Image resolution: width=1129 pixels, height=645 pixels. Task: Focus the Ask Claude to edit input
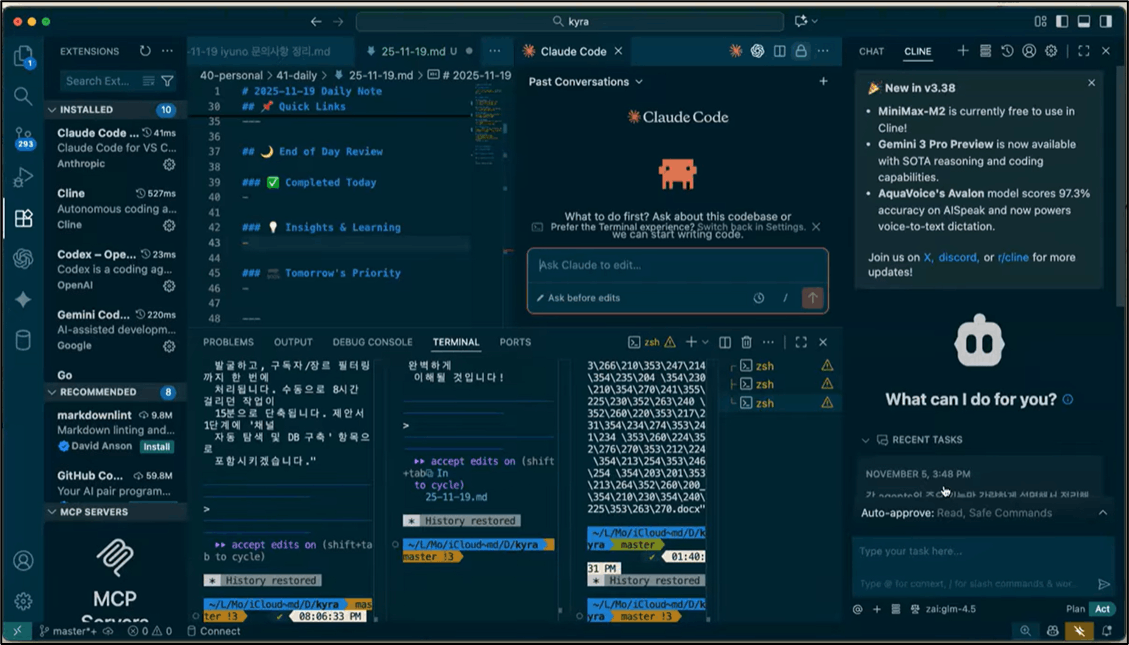click(677, 265)
